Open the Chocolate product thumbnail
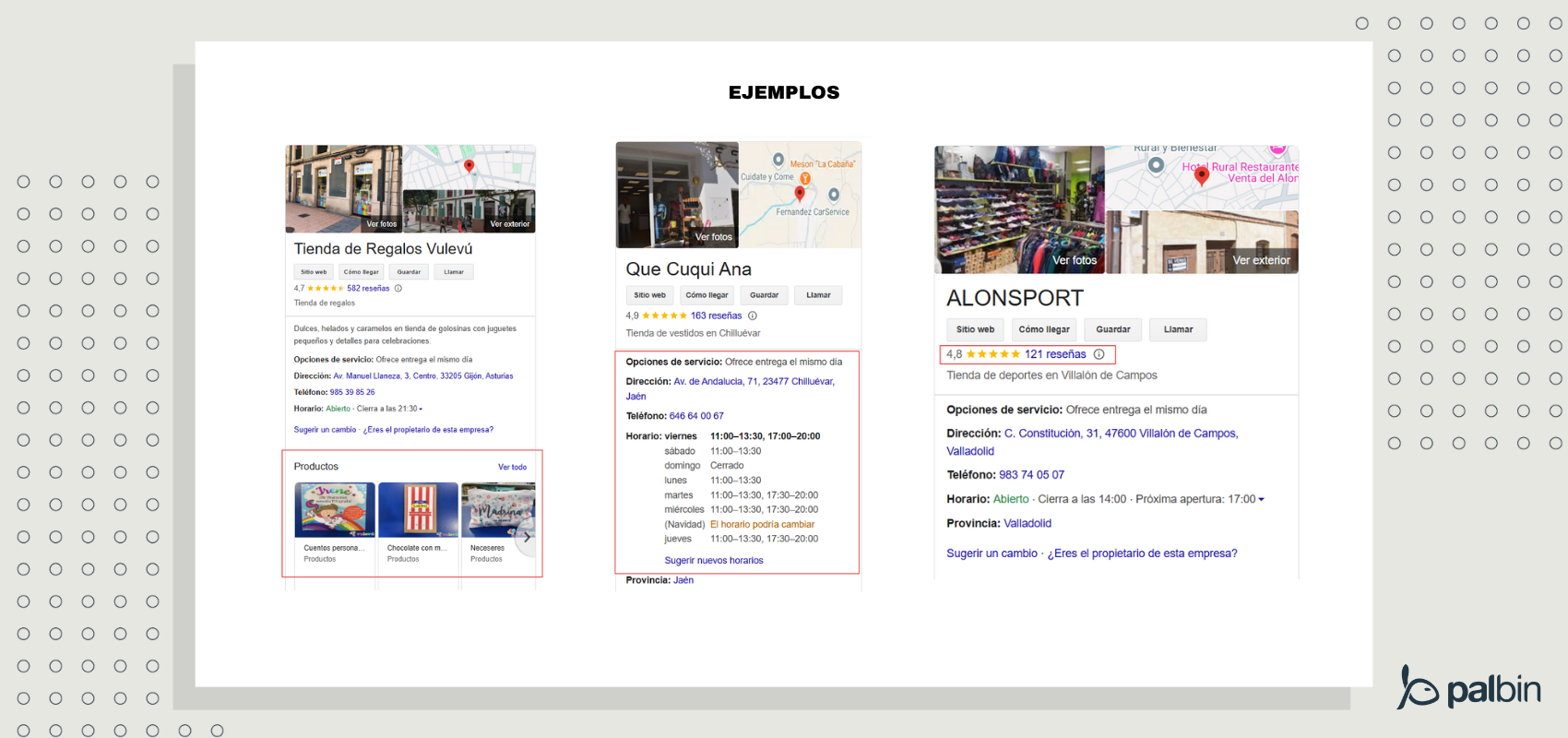The width and height of the screenshot is (1568, 738). pyautogui.click(x=418, y=510)
